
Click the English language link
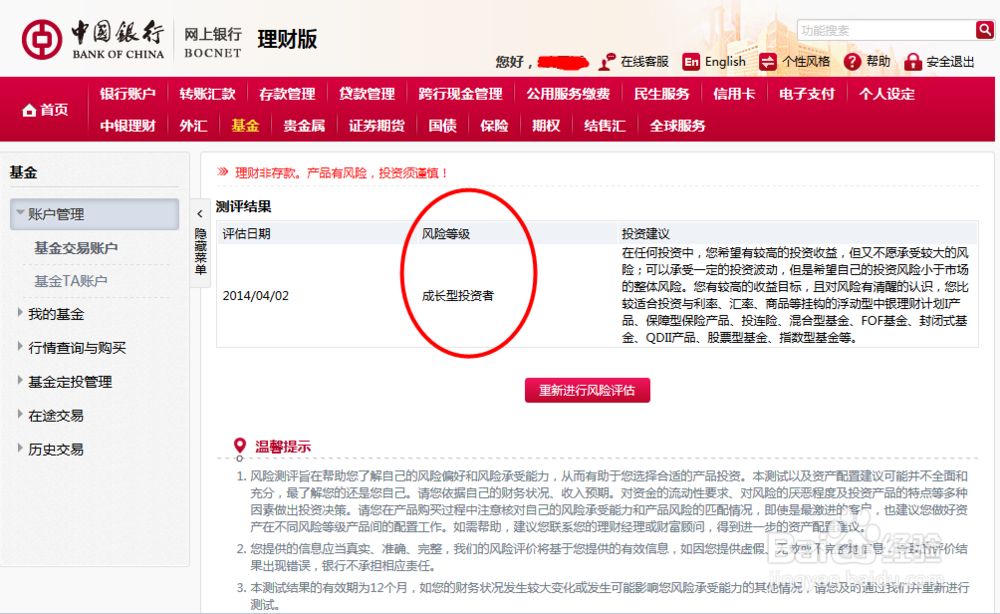(x=725, y=61)
